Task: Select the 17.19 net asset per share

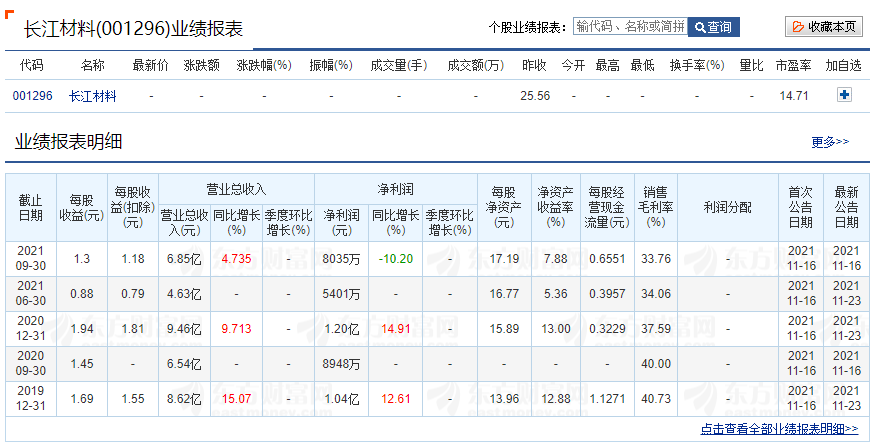Action: (504, 259)
